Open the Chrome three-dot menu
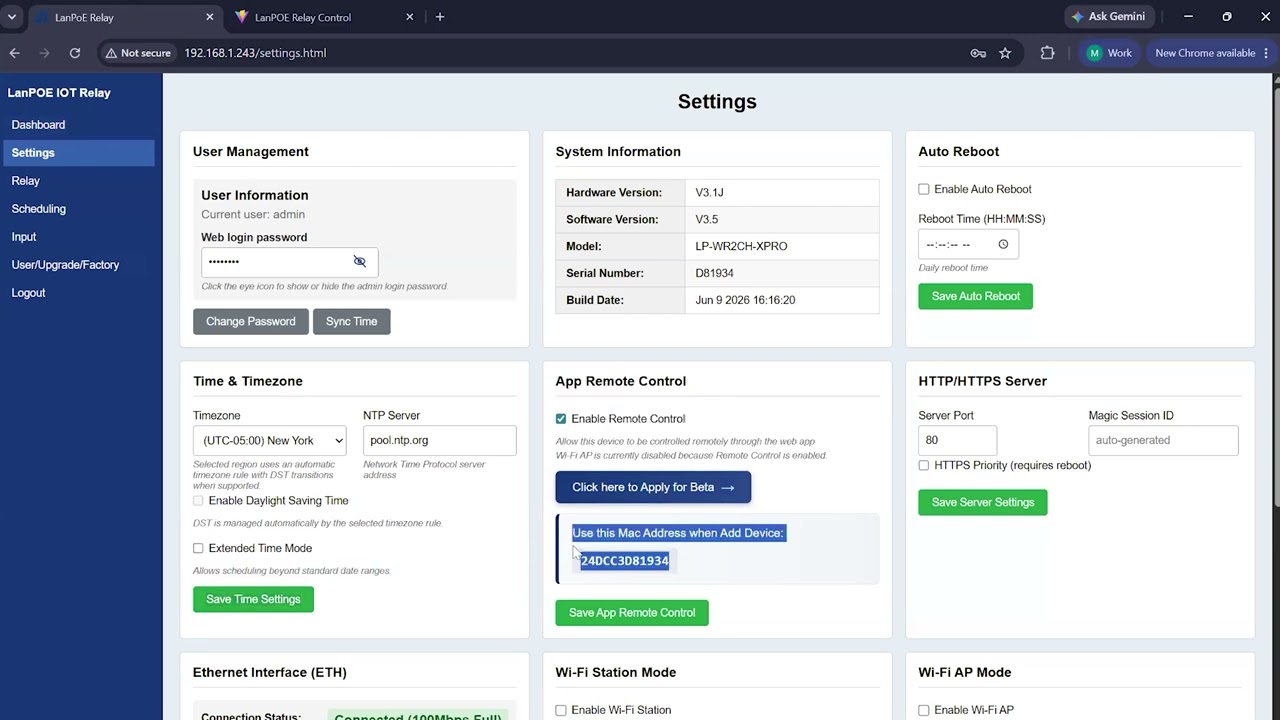 coord(1267,53)
